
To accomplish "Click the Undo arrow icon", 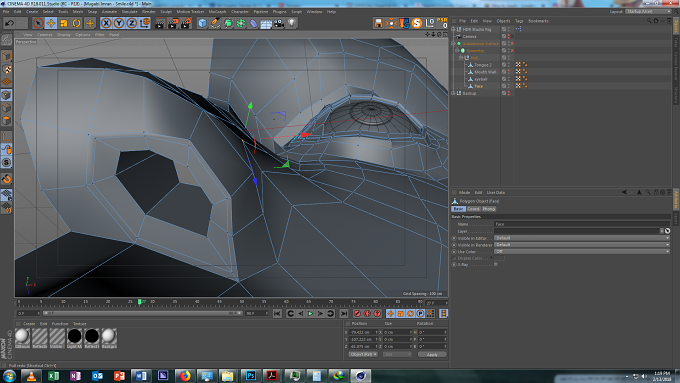I will tap(10, 23).
